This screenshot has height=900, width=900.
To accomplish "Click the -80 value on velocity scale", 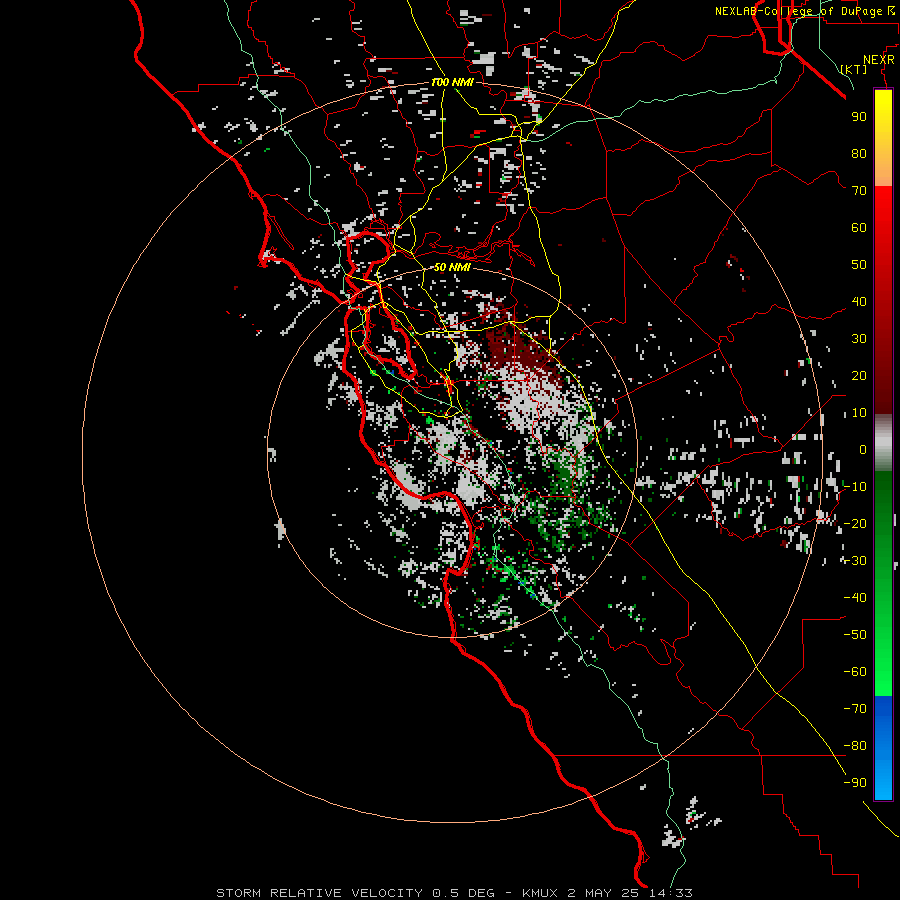I will click(x=855, y=746).
